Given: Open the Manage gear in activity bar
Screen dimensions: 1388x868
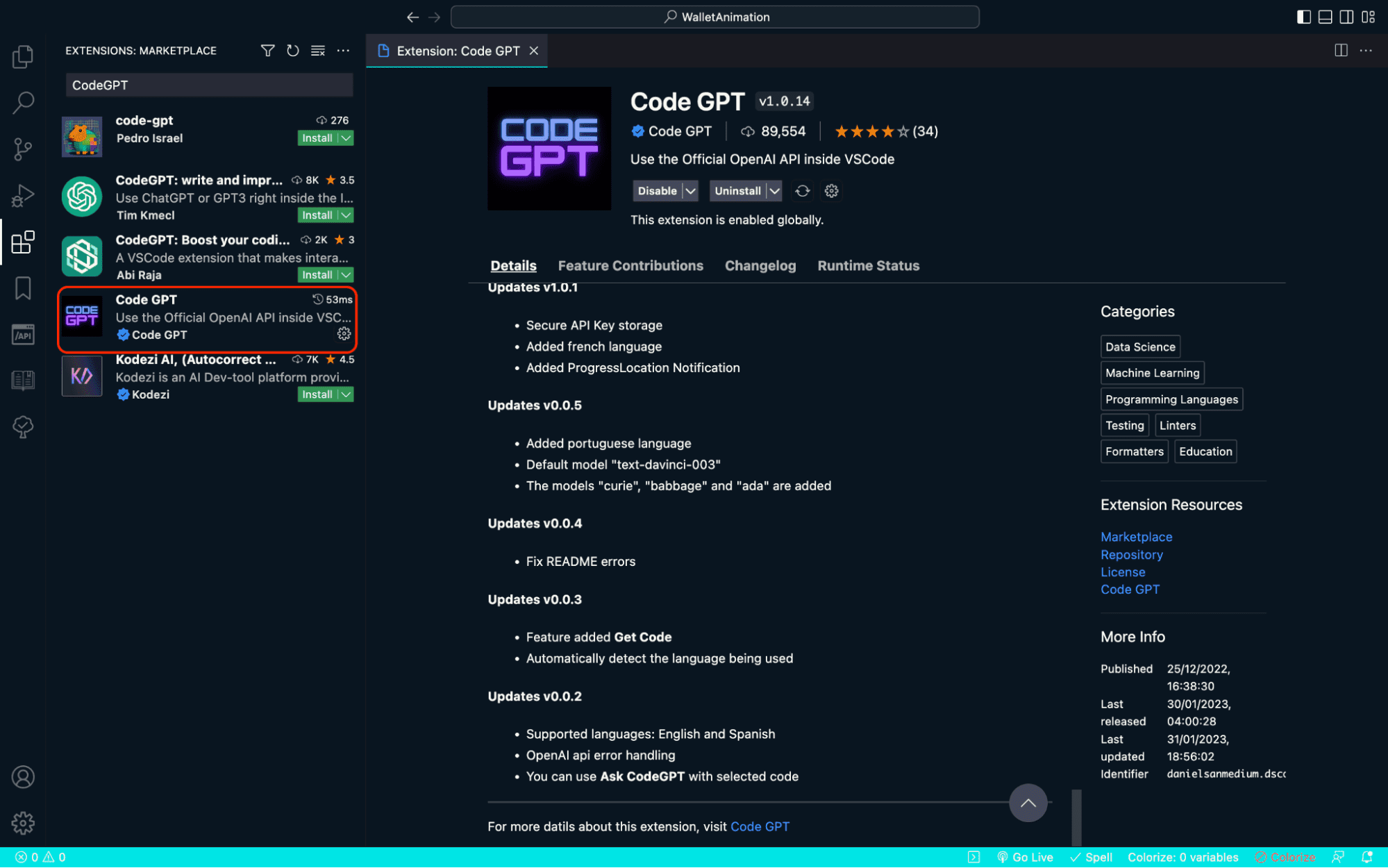Looking at the screenshot, I should coord(23,824).
